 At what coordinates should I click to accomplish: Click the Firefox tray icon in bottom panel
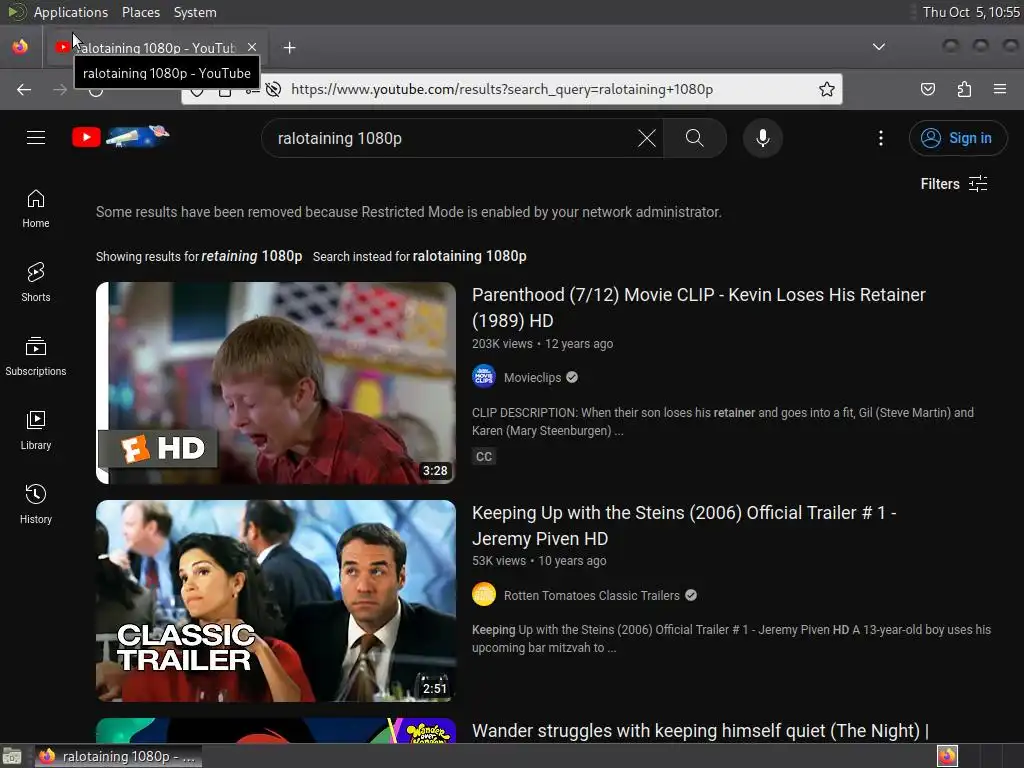click(947, 756)
